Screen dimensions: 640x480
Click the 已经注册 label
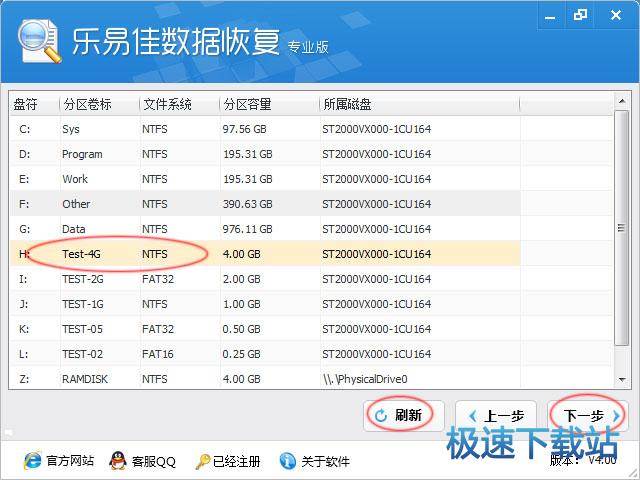coord(236,461)
